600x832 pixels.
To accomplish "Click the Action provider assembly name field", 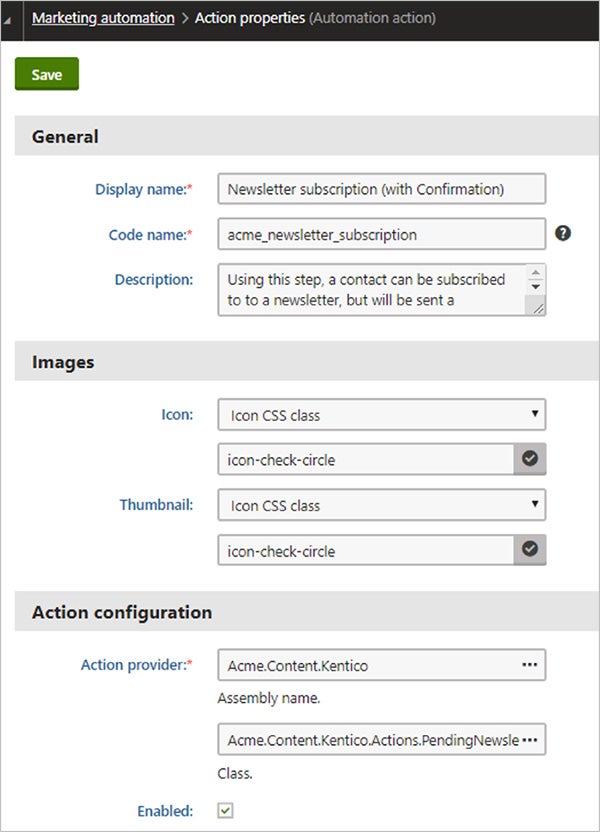I will click(370, 664).
